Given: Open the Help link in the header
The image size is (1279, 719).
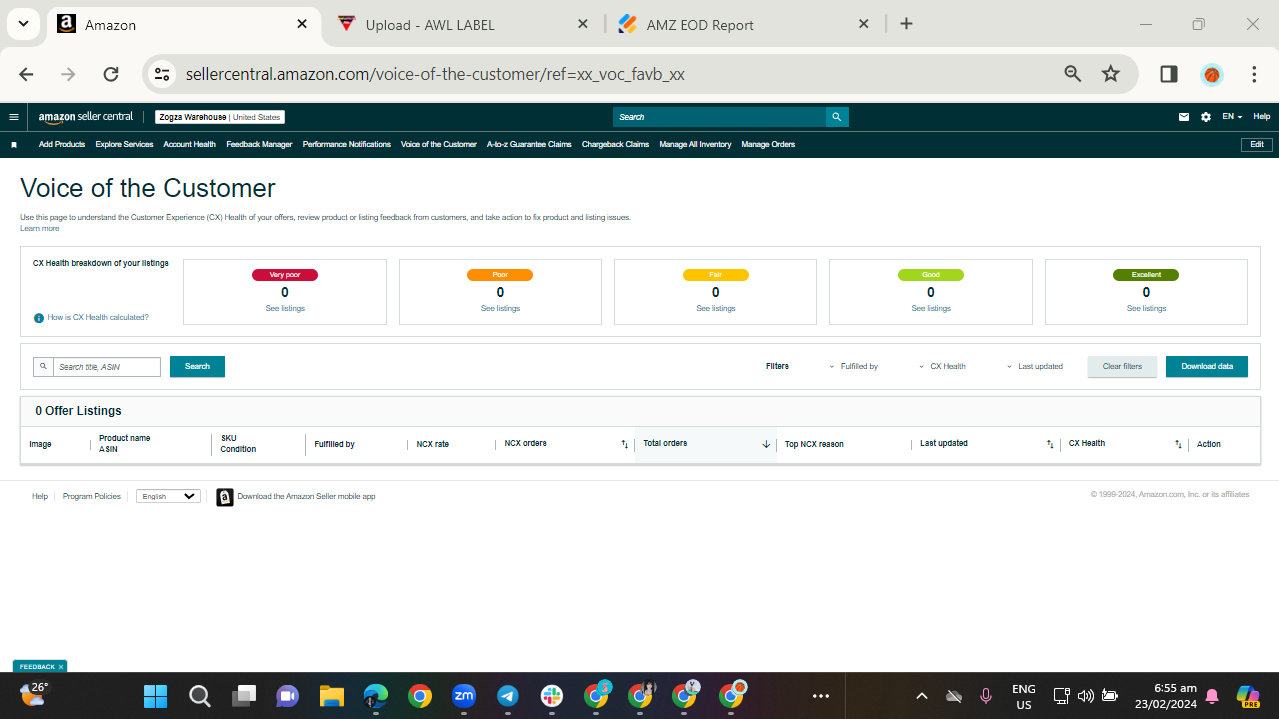Looking at the screenshot, I should [x=1262, y=117].
